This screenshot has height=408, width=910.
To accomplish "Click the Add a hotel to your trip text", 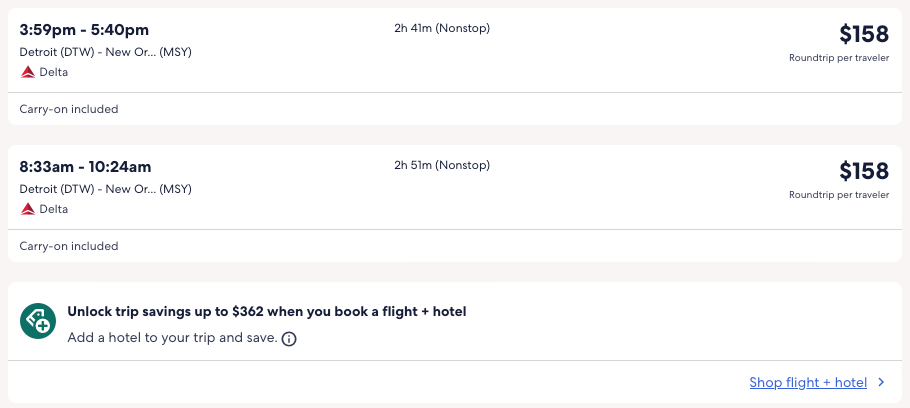I will click(172, 338).
